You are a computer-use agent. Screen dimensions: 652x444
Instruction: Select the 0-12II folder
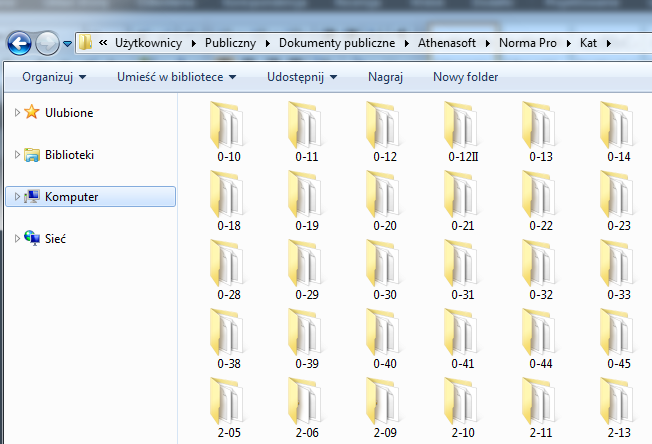pyautogui.click(x=462, y=126)
